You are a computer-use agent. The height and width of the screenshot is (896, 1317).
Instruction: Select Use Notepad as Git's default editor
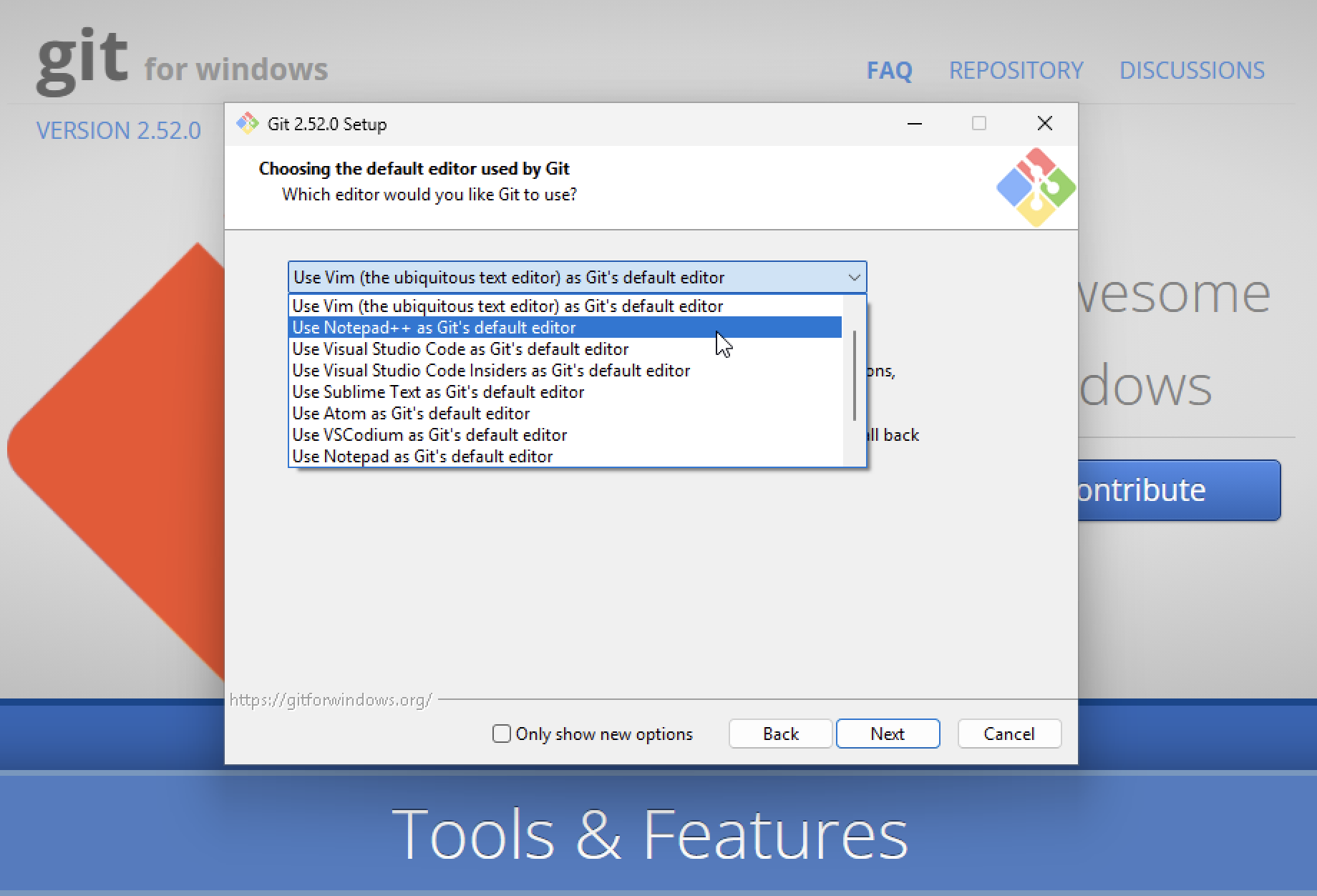click(565, 457)
